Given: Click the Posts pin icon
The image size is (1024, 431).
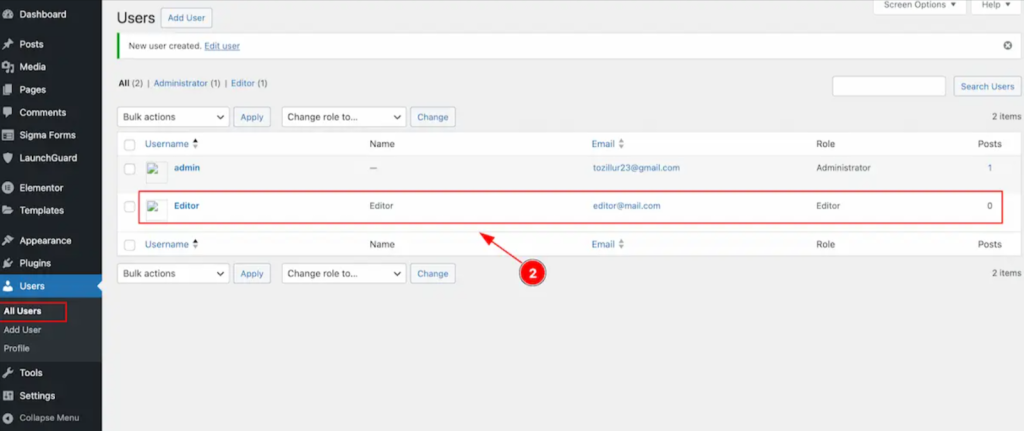Looking at the screenshot, I should [8, 44].
